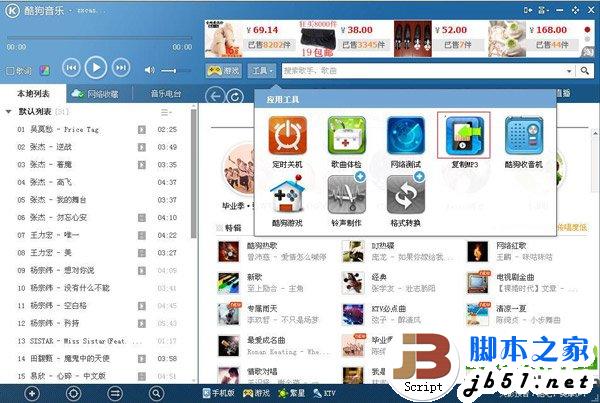Open the ¥38.00 ad item
Image resolution: width=600 pixels, height=403 pixels.
[343, 39]
